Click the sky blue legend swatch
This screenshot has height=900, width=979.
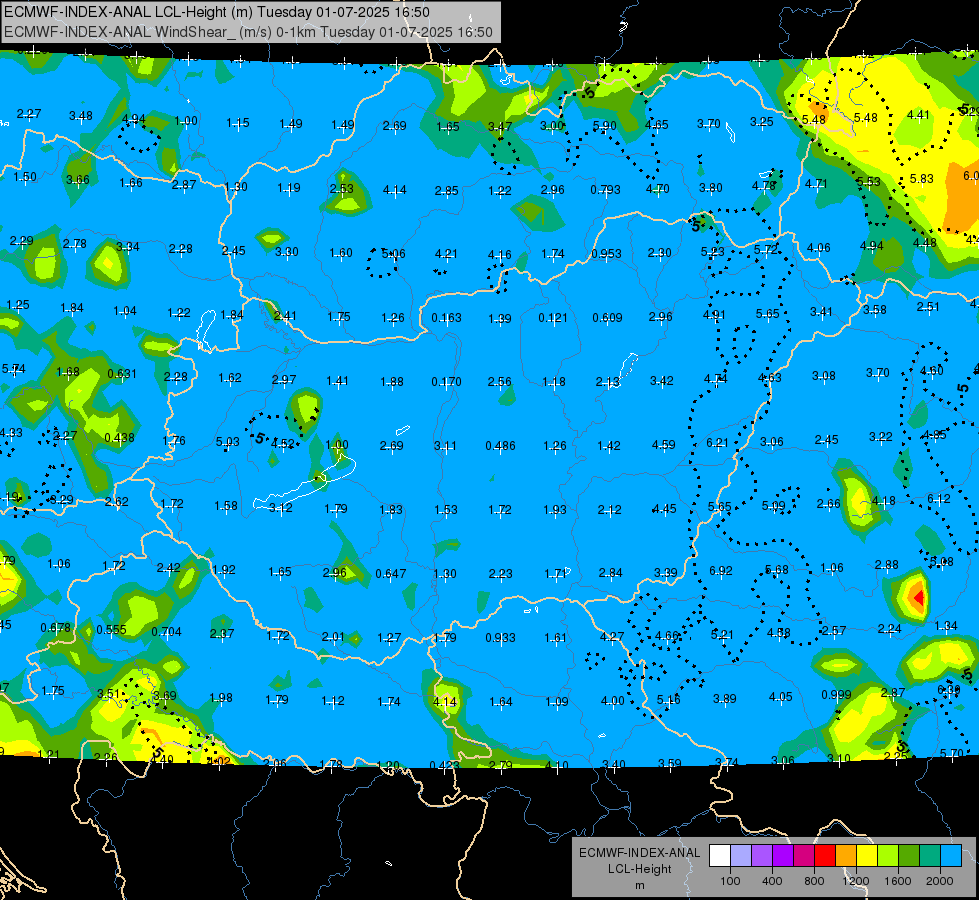(x=951, y=855)
